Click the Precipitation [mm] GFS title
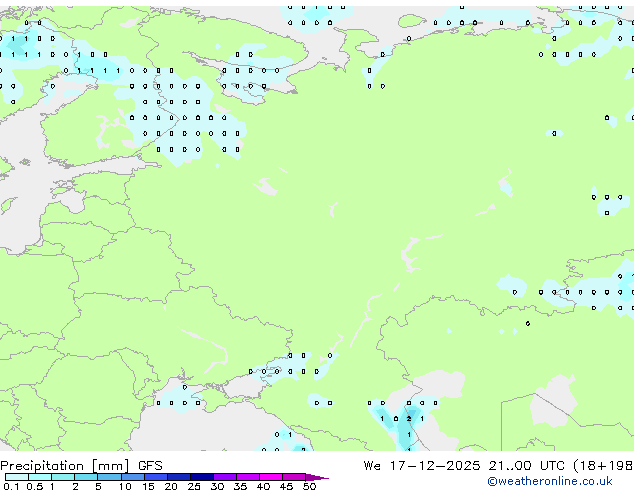This screenshot has width=634, height=490. (x=81, y=466)
